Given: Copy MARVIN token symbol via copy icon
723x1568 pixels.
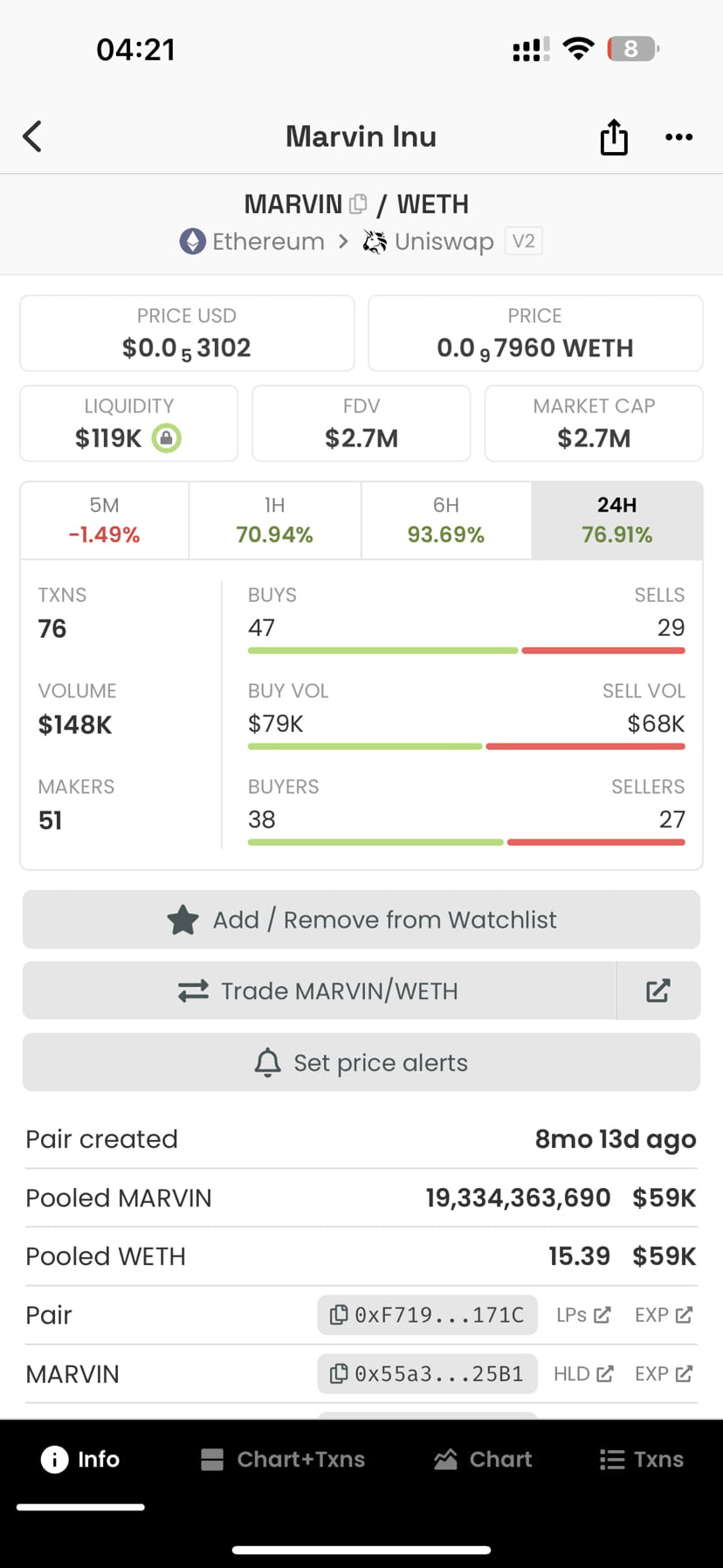Looking at the screenshot, I should 358,204.
